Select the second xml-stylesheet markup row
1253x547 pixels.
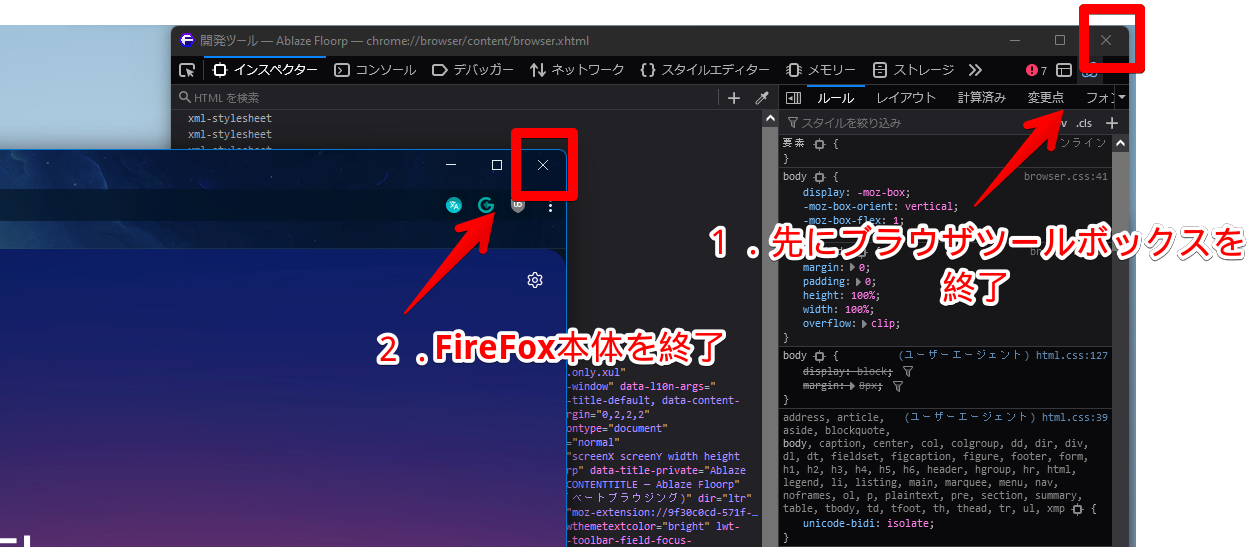(x=229, y=134)
